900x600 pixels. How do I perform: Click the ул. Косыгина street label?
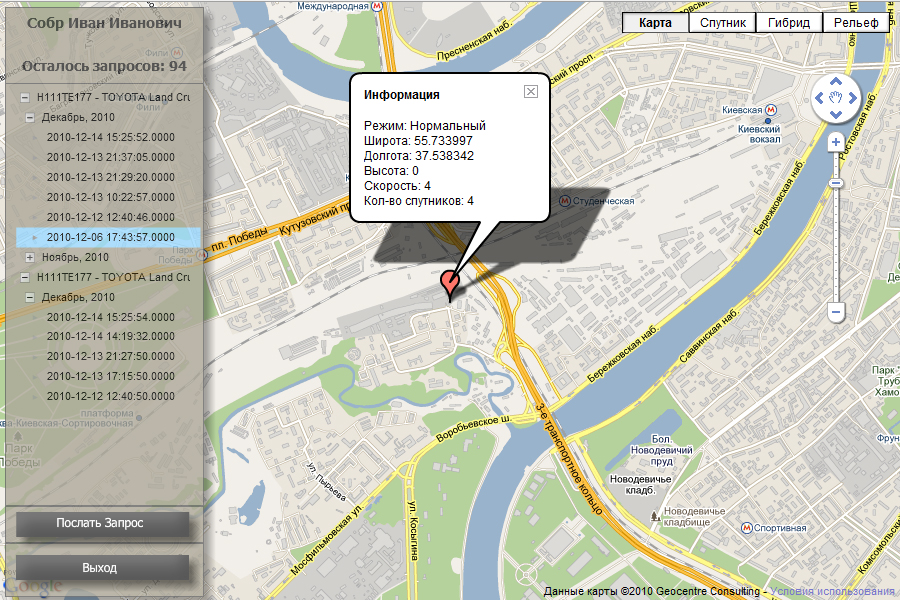[x=413, y=530]
